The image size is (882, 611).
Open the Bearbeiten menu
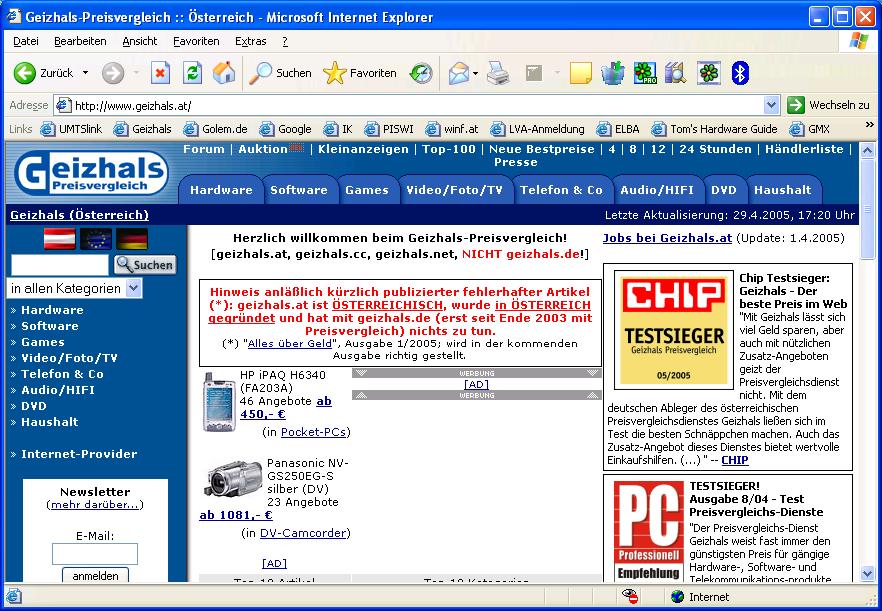coord(80,41)
